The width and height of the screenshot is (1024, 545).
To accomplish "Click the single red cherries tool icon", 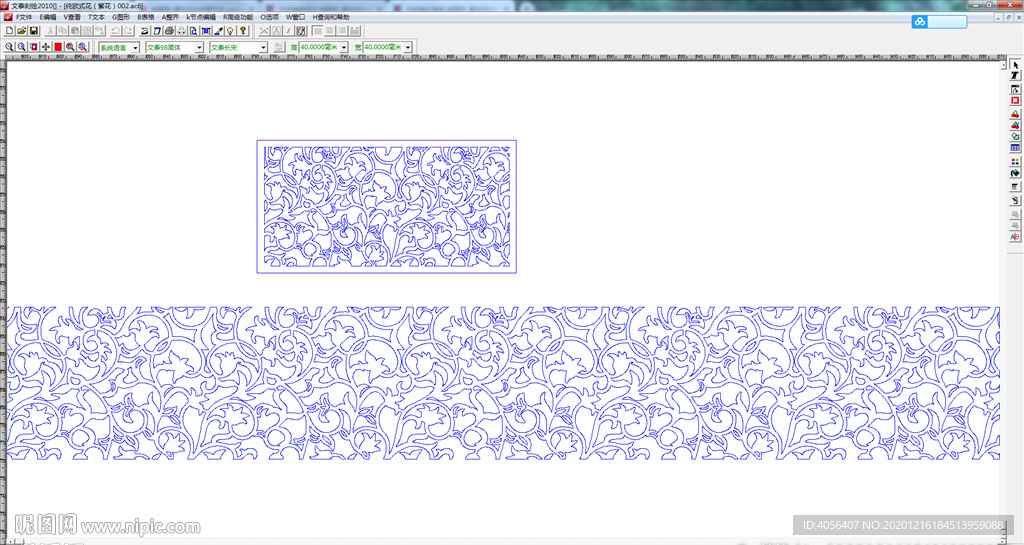I will (1015, 114).
